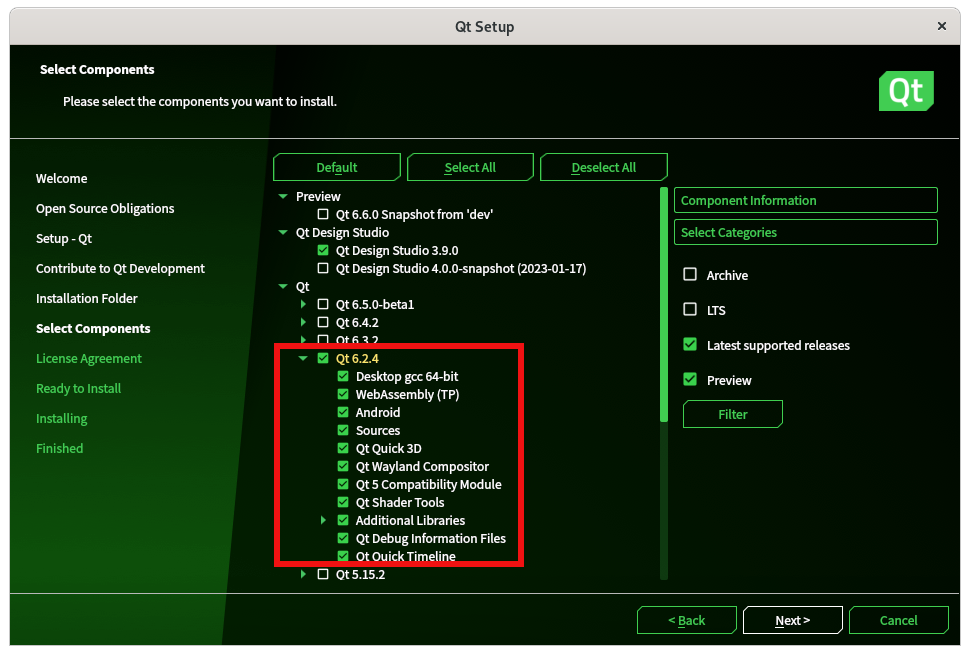Select the Qt Quick 3D row
This screenshot has height=655, width=970.
pos(388,448)
